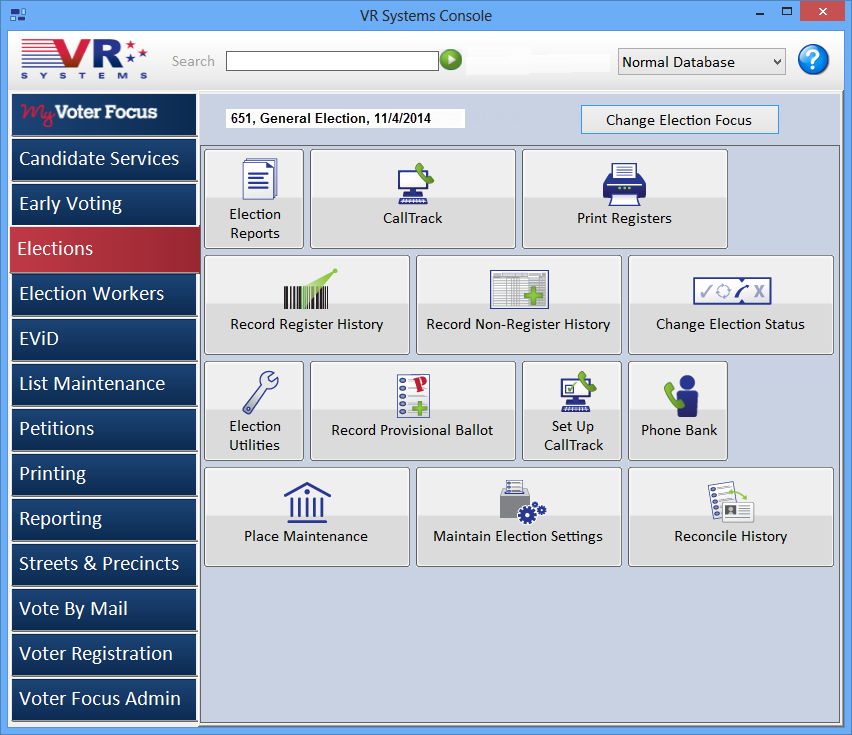852x735 pixels.
Task: Open the Petitions section
Action: [104, 430]
